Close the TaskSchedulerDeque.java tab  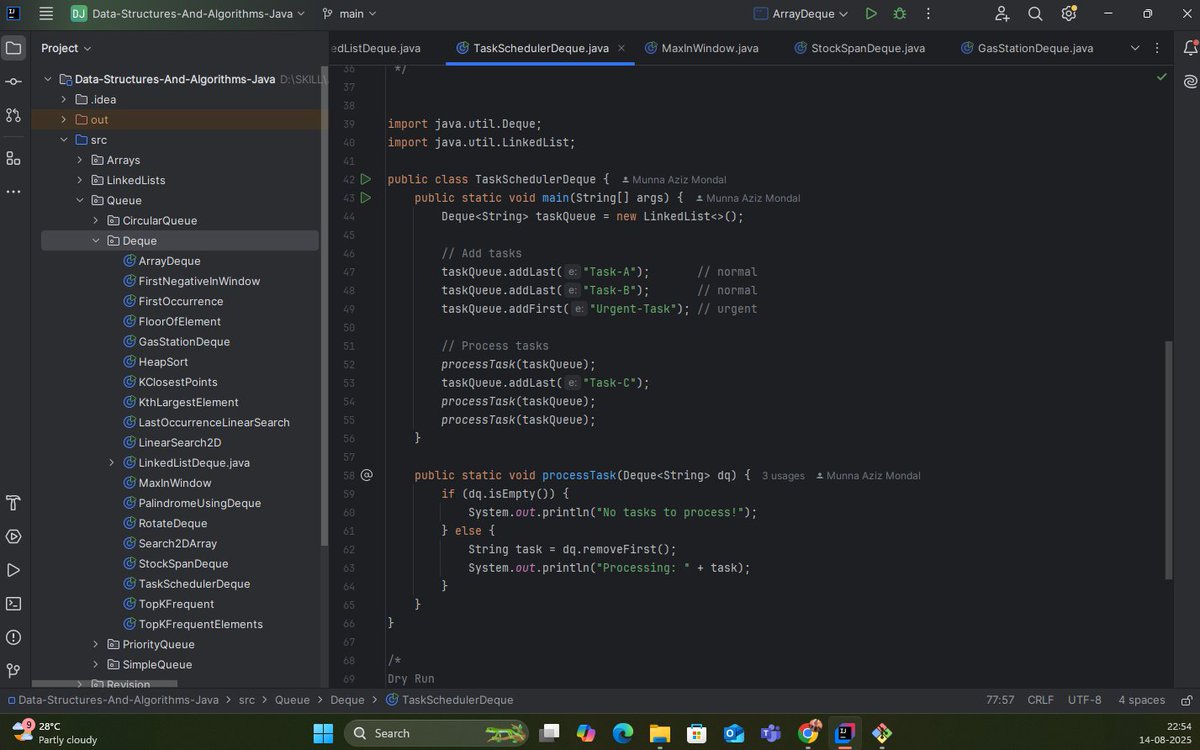pos(621,48)
